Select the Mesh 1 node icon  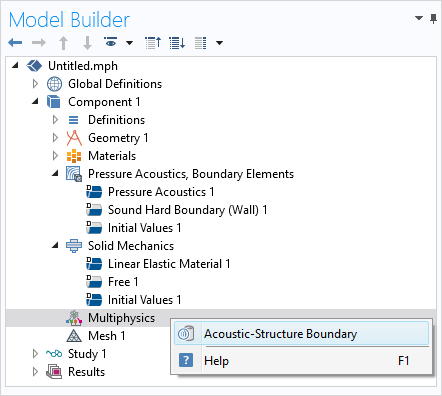click(74, 336)
